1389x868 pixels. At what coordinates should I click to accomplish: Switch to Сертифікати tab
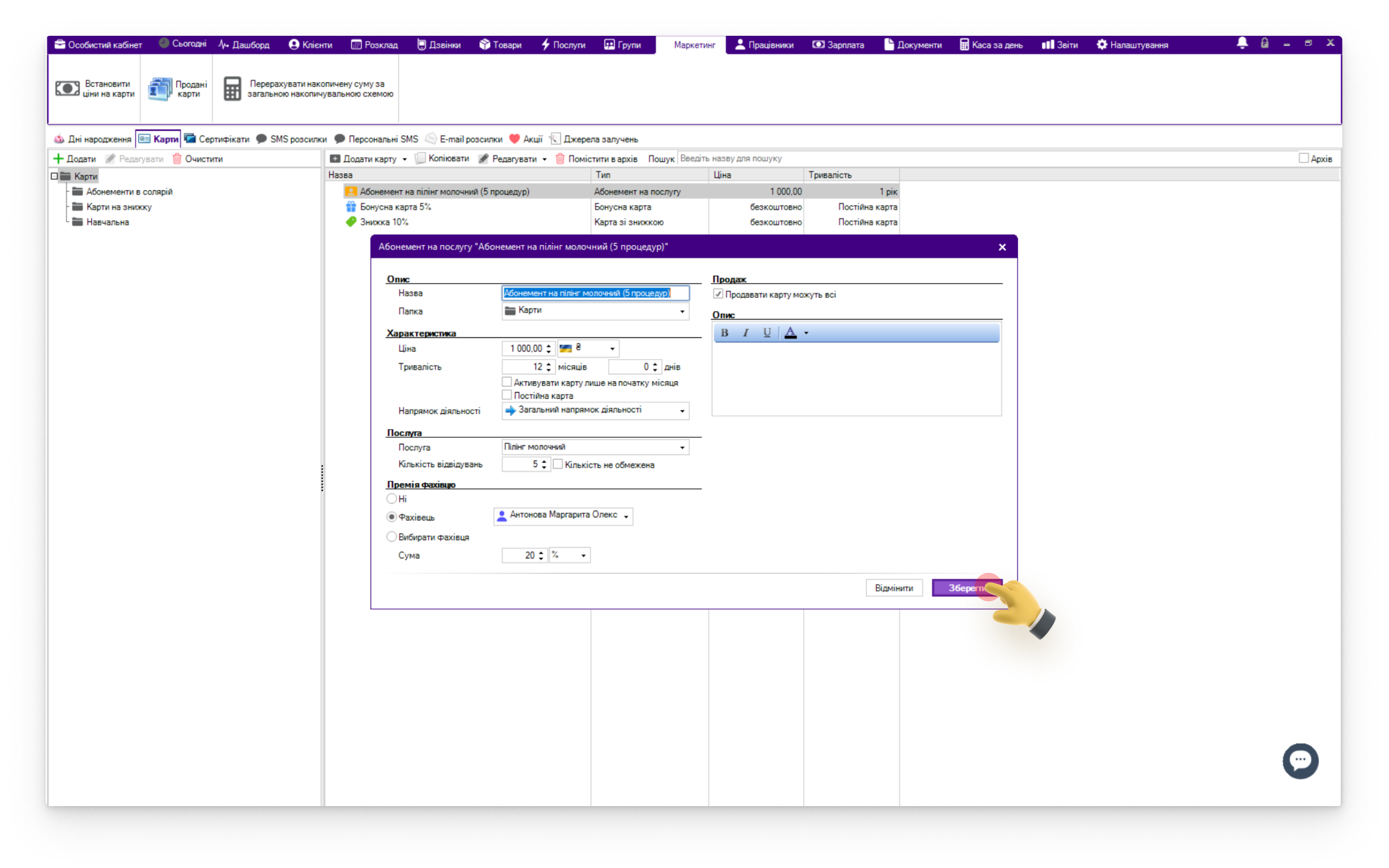217,139
